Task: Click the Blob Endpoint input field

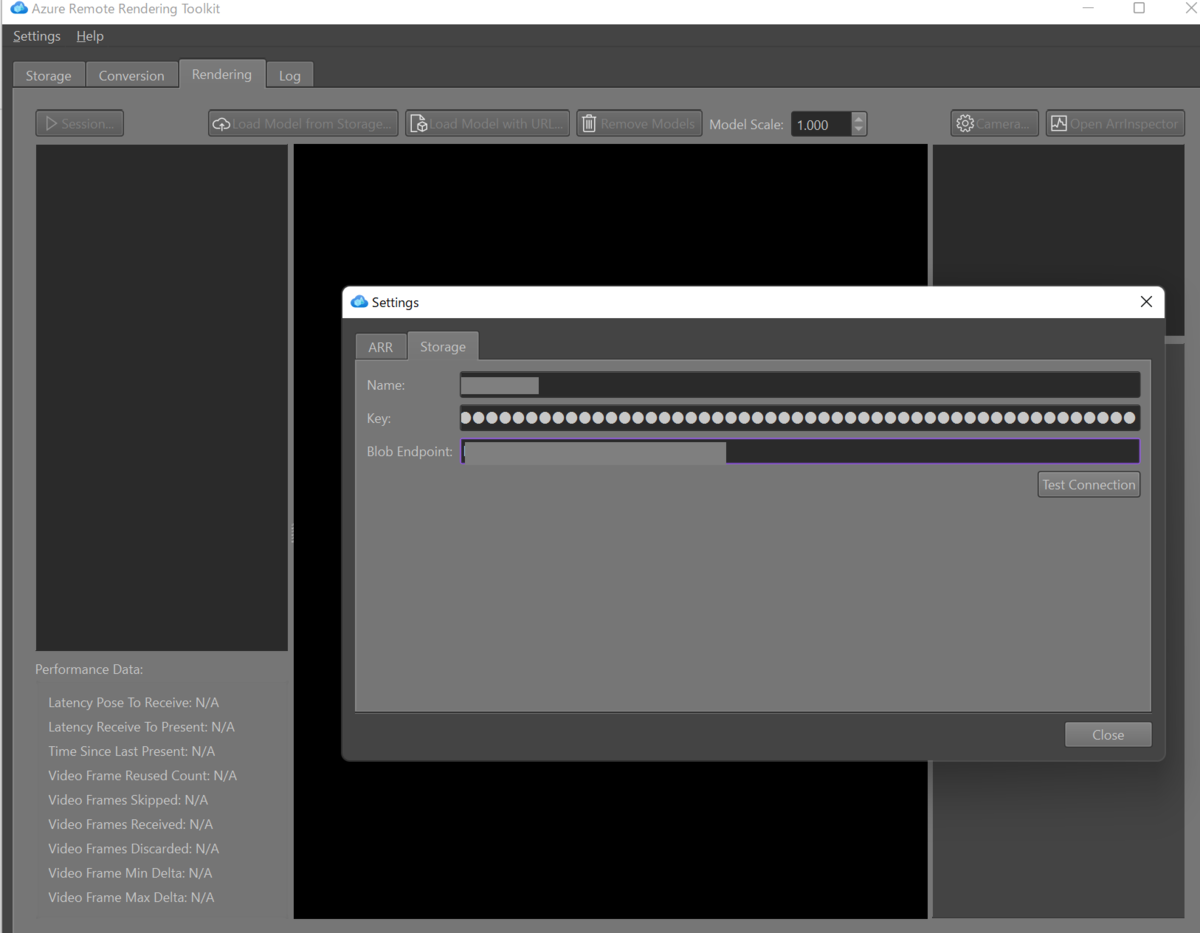Action: click(x=800, y=452)
